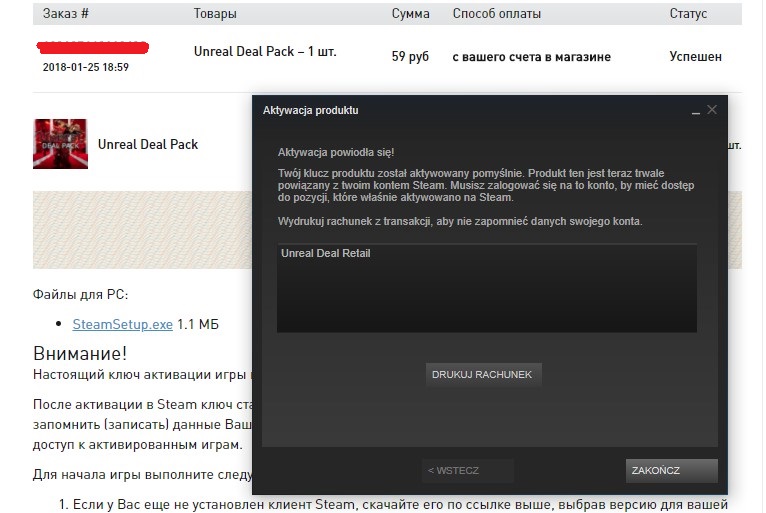The image size is (766, 513).
Task: Click the Unreal Deal Pack thumbnail image
Action: tap(60, 144)
